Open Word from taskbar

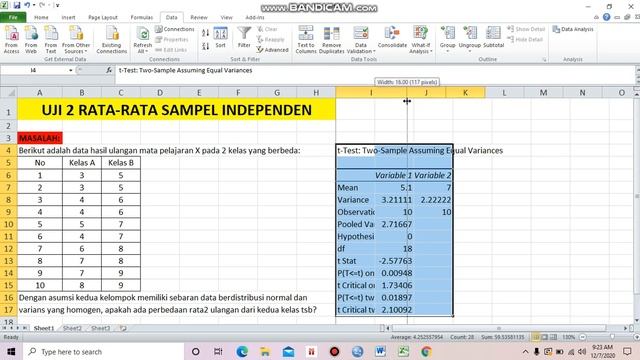[x=380, y=351]
